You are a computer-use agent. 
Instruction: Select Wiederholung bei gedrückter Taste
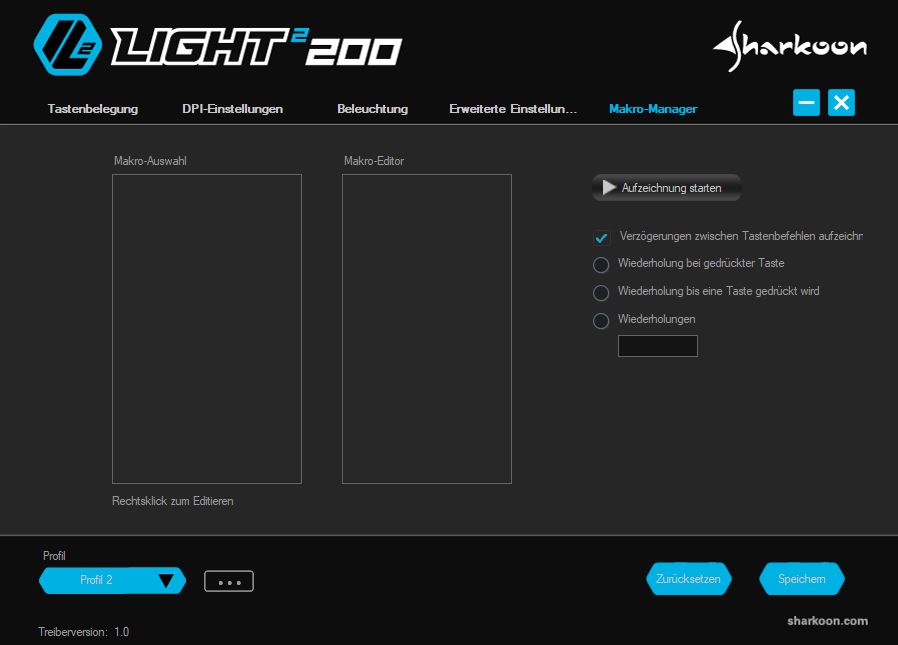click(601, 265)
